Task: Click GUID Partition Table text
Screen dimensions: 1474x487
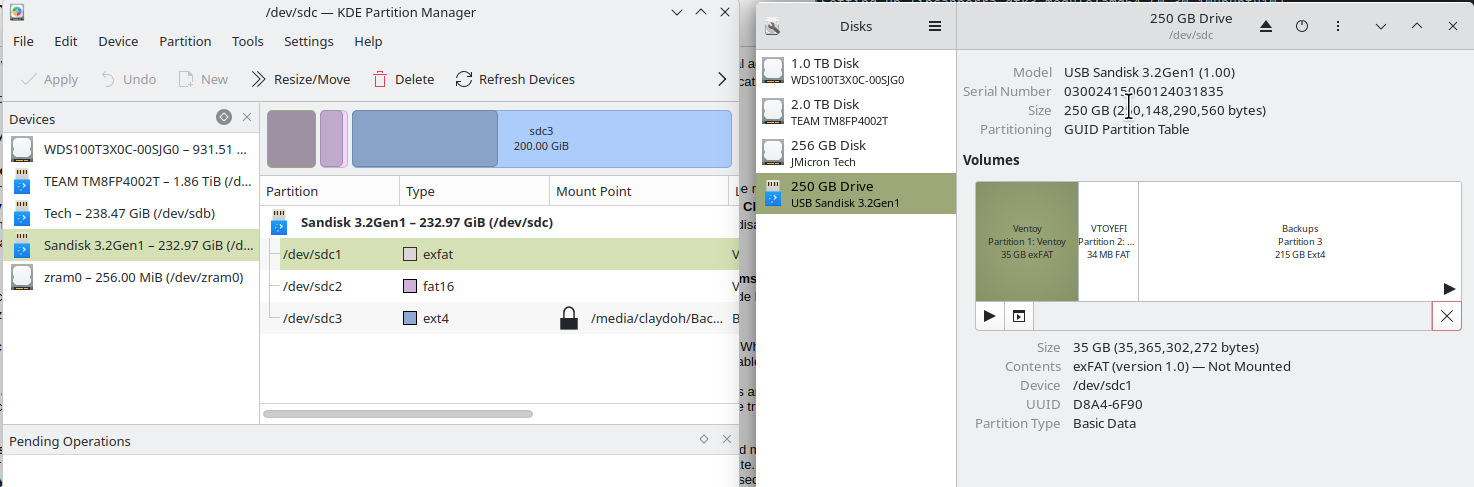Action: click(1127, 129)
